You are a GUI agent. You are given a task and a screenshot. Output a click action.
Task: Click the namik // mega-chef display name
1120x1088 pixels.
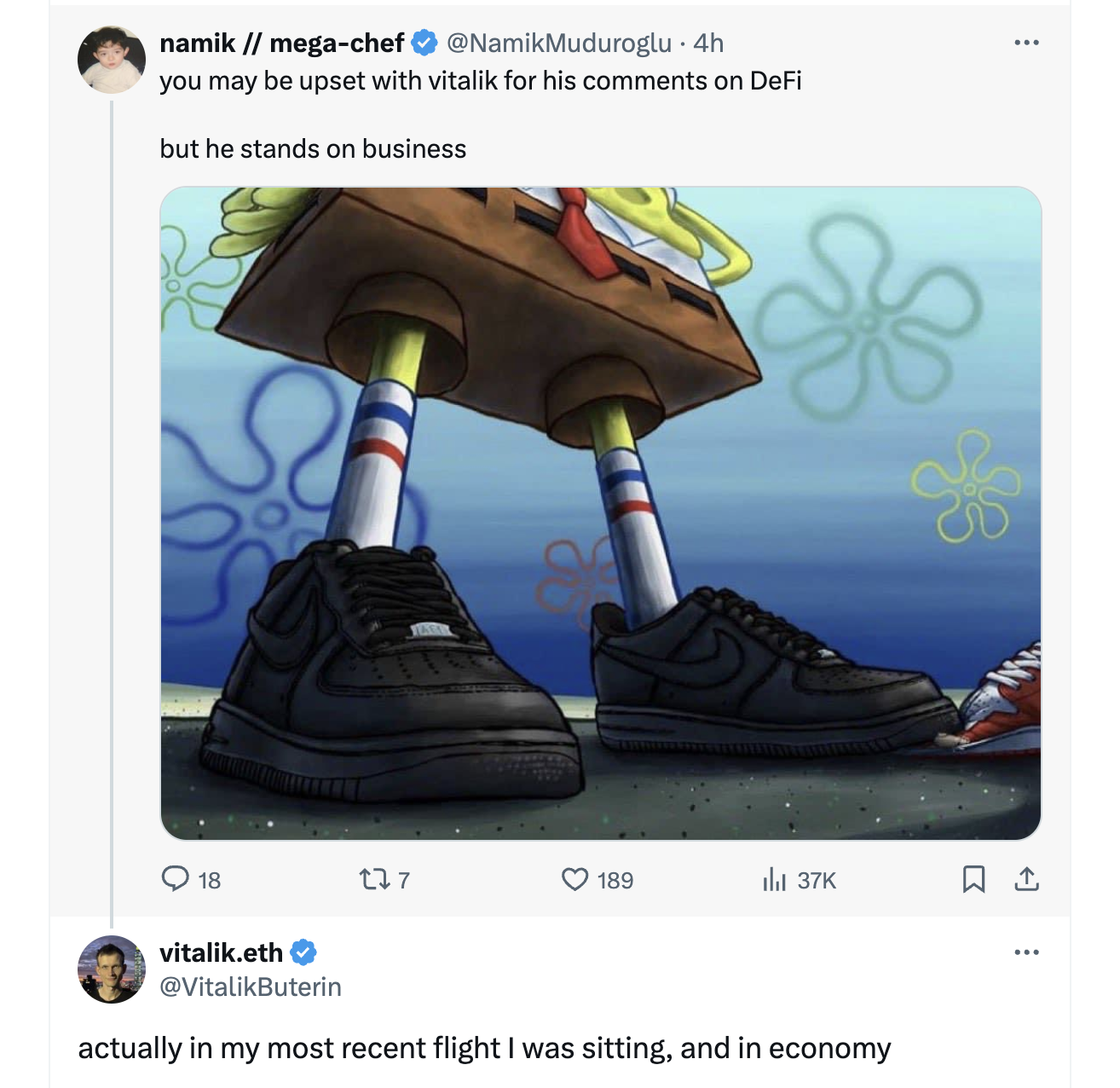tap(281, 43)
